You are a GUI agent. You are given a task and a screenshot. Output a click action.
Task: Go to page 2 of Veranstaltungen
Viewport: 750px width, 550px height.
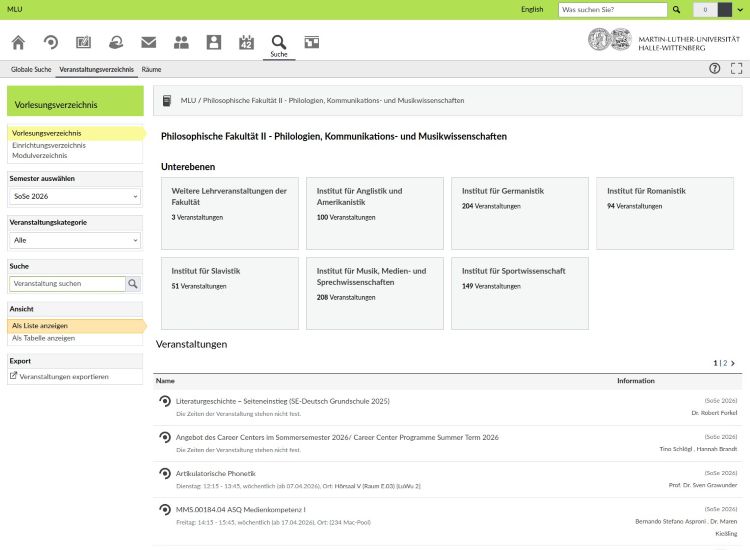(x=725, y=363)
